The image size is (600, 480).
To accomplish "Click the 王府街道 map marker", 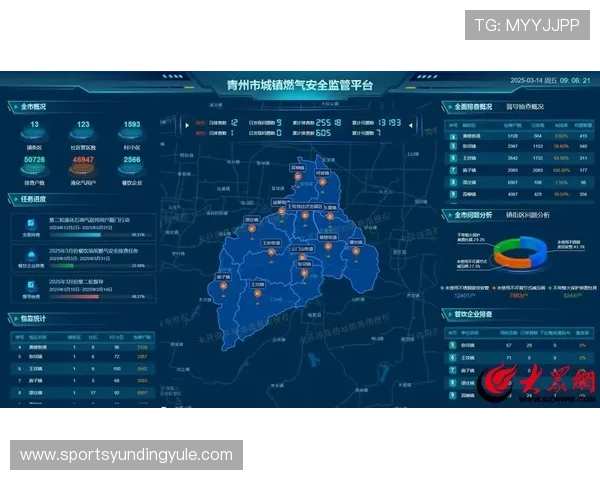I will click(x=271, y=252).
